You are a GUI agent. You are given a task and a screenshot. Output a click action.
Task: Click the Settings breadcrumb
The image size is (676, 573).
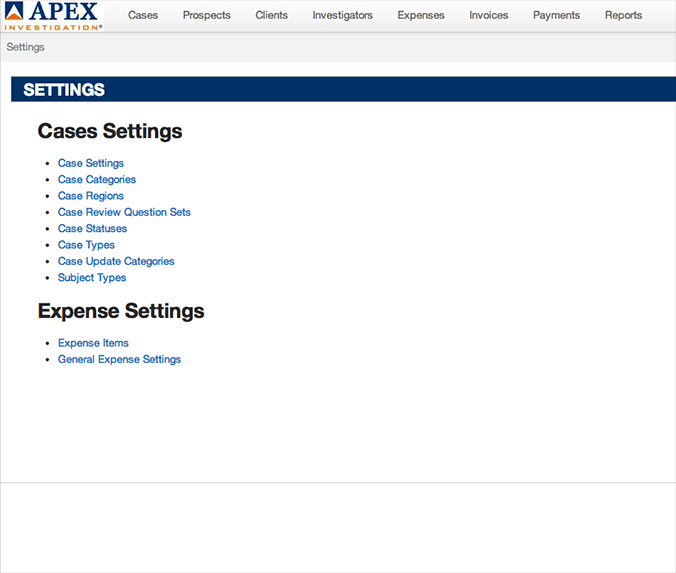tap(25, 47)
